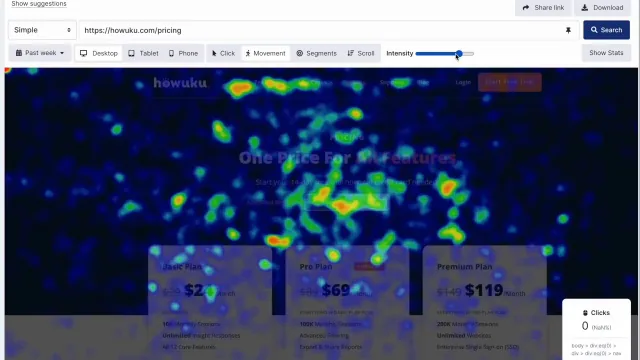
Task: Select the Phone device view
Action: click(184, 53)
